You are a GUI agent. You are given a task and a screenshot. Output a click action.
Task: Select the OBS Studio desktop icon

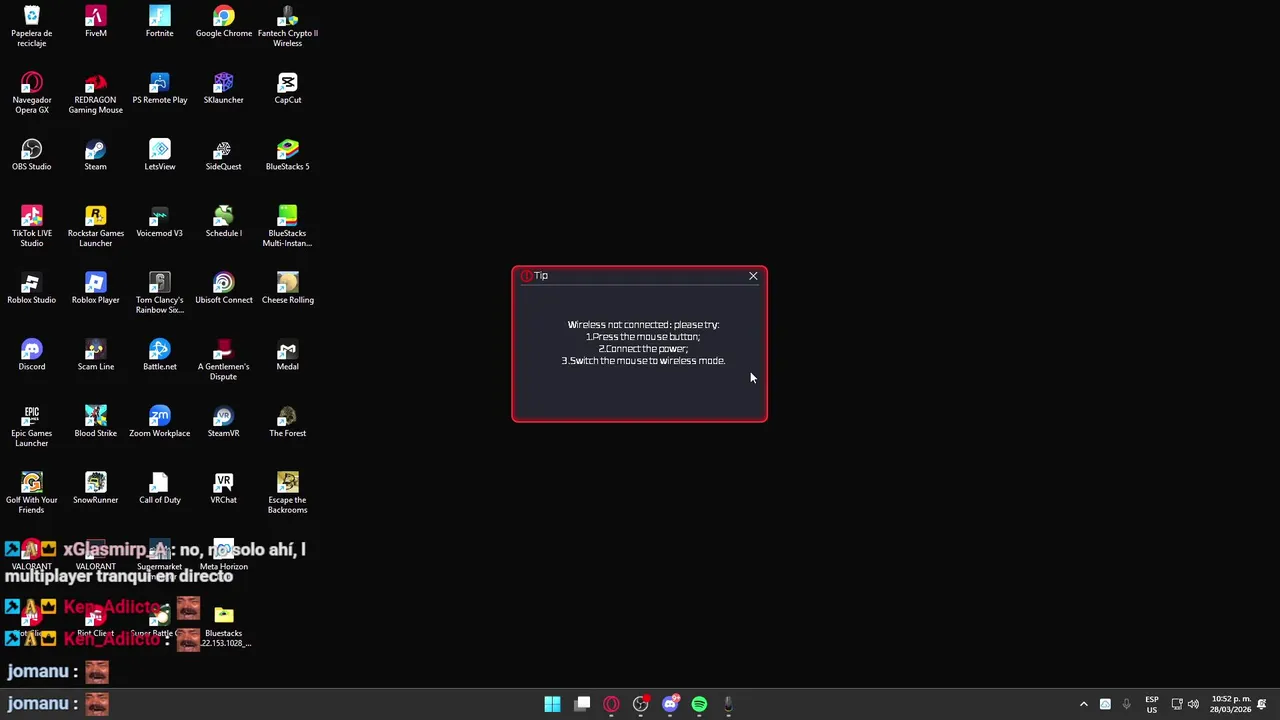click(31, 155)
